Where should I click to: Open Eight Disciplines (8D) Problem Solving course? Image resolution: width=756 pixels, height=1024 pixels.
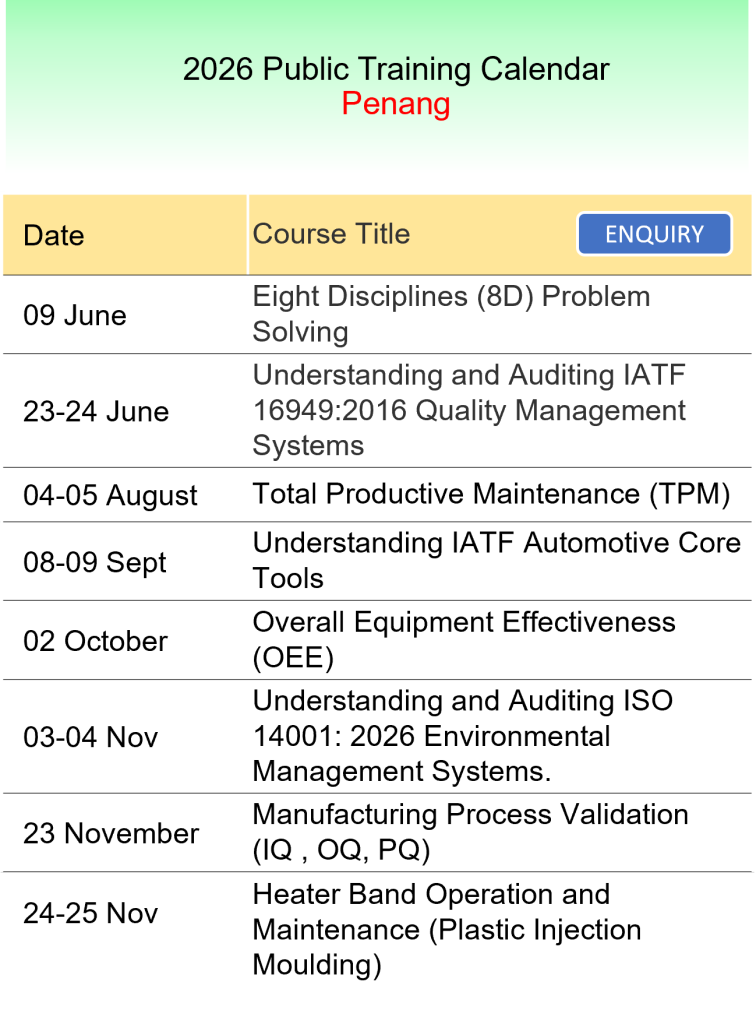(451, 314)
